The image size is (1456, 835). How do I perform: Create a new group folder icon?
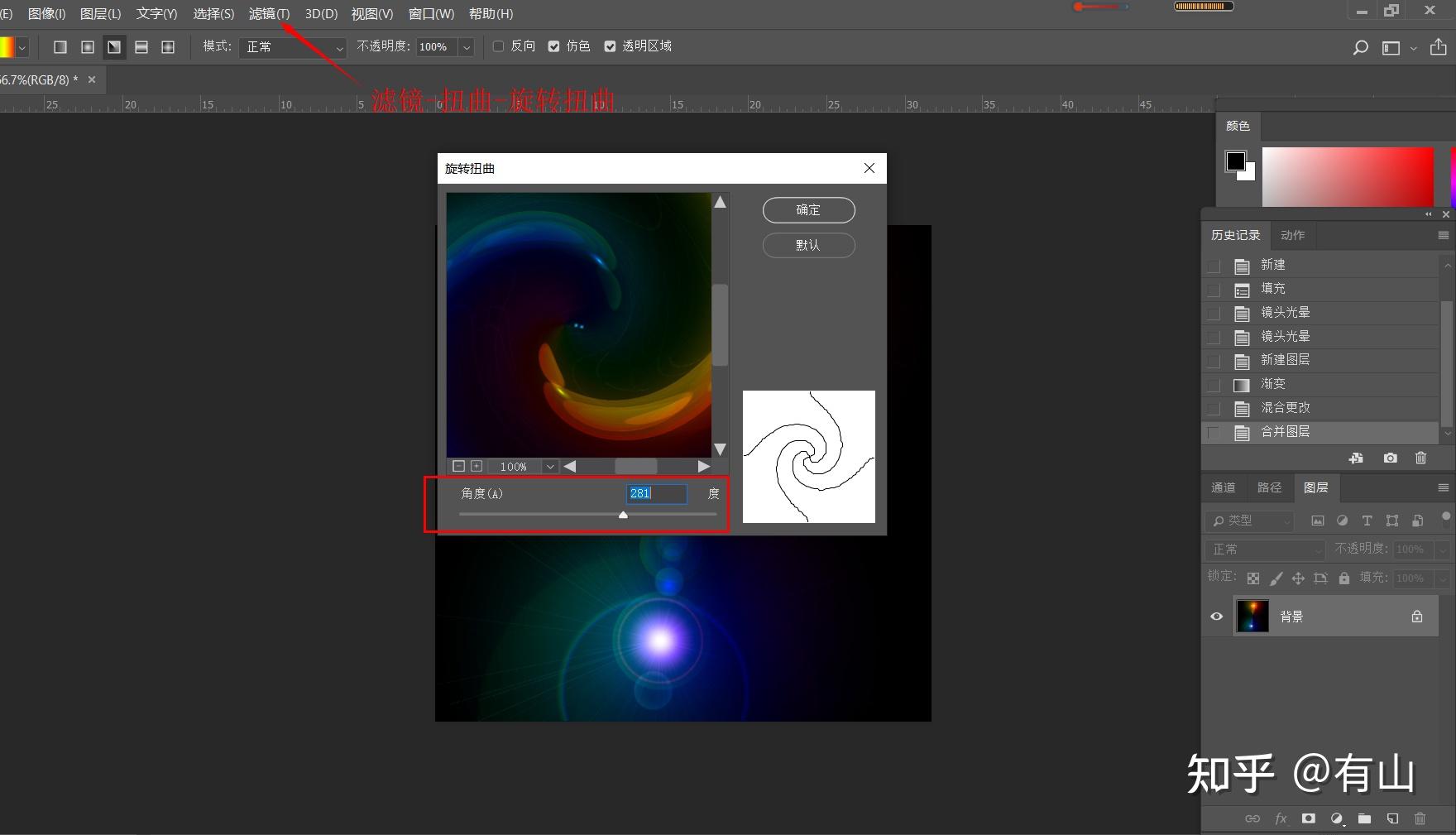click(1364, 818)
